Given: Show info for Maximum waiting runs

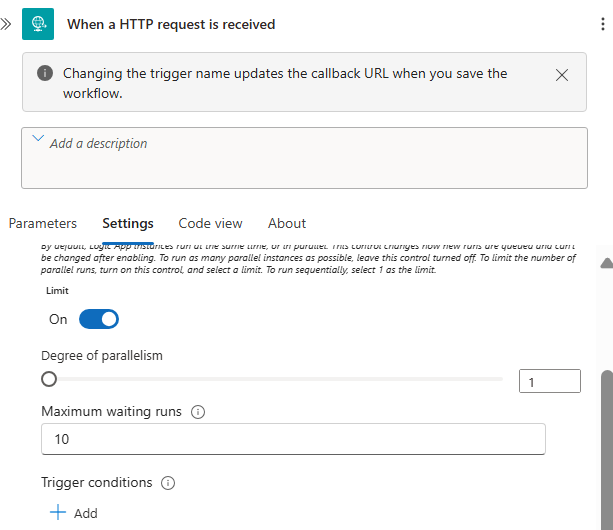Looking at the screenshot, I should (198, 412).
